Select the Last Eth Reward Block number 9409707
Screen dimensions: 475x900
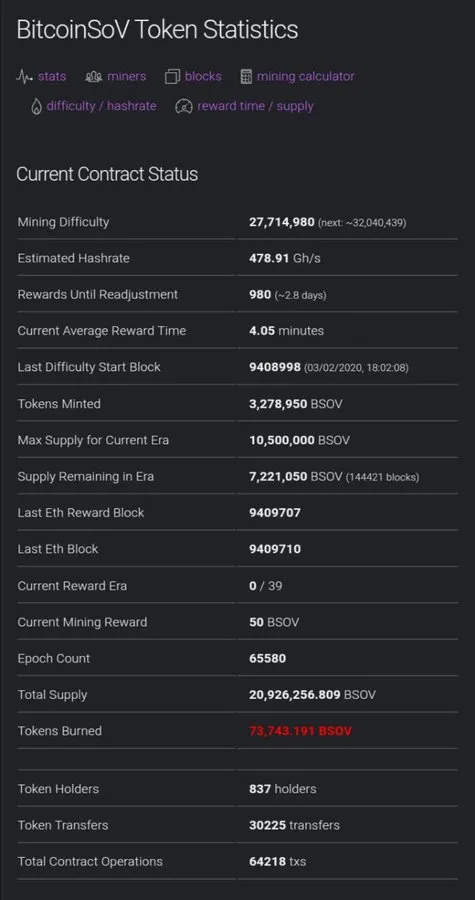point(275,513)
